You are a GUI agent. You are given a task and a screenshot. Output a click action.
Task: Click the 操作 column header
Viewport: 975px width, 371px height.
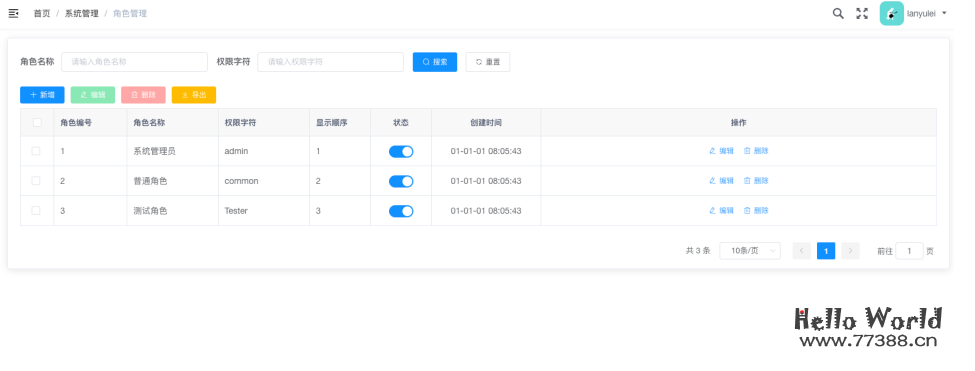(739, 123)
